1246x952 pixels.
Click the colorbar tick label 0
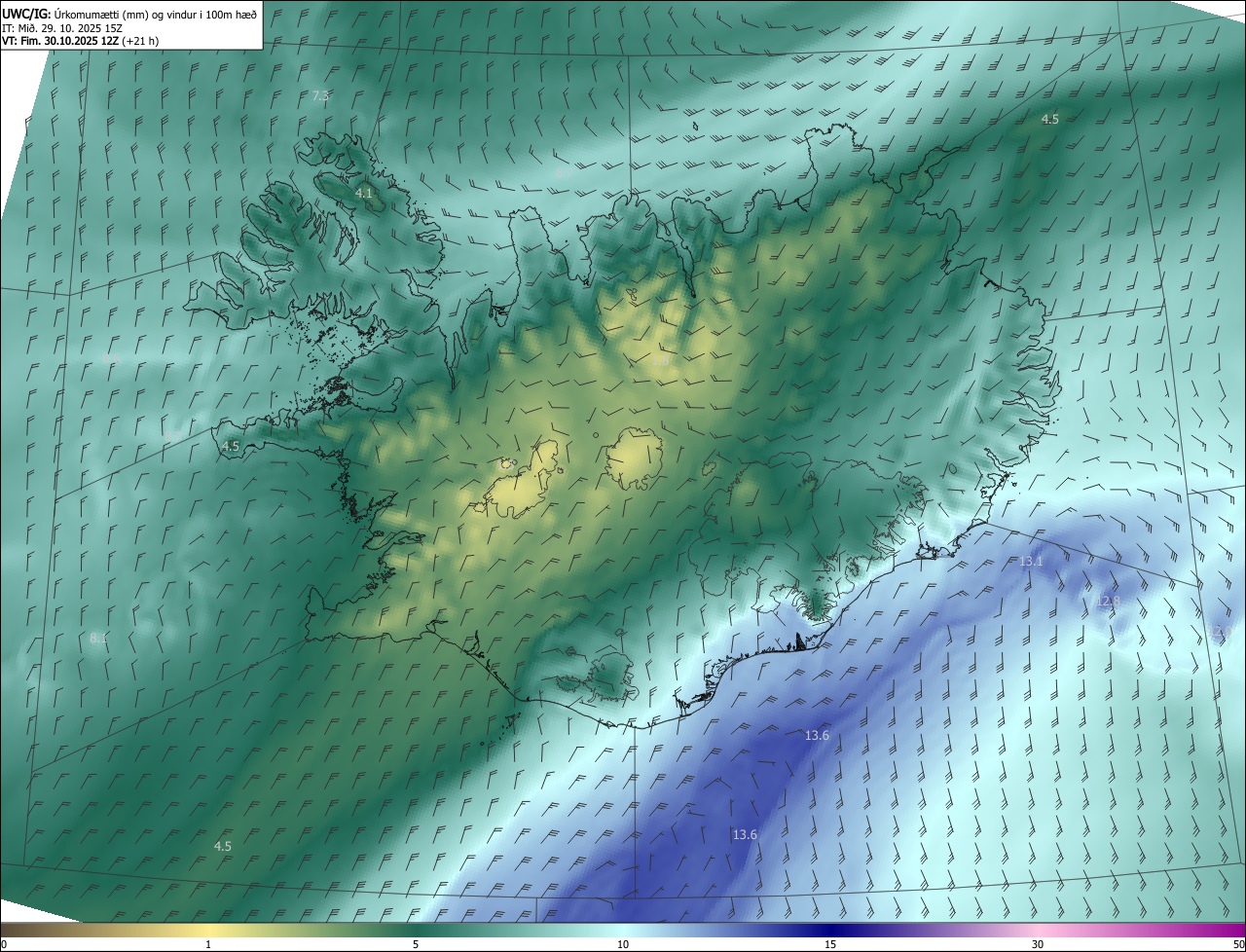pyautogui.click(x=4, y=944)
